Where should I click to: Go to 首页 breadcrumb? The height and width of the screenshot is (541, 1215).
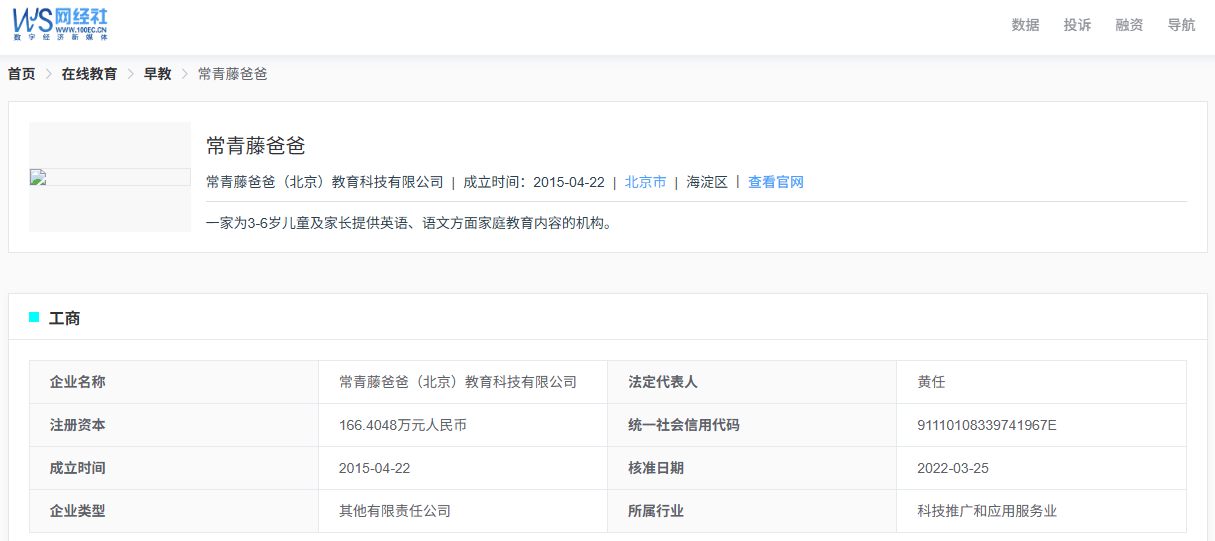tap(22, 74)
